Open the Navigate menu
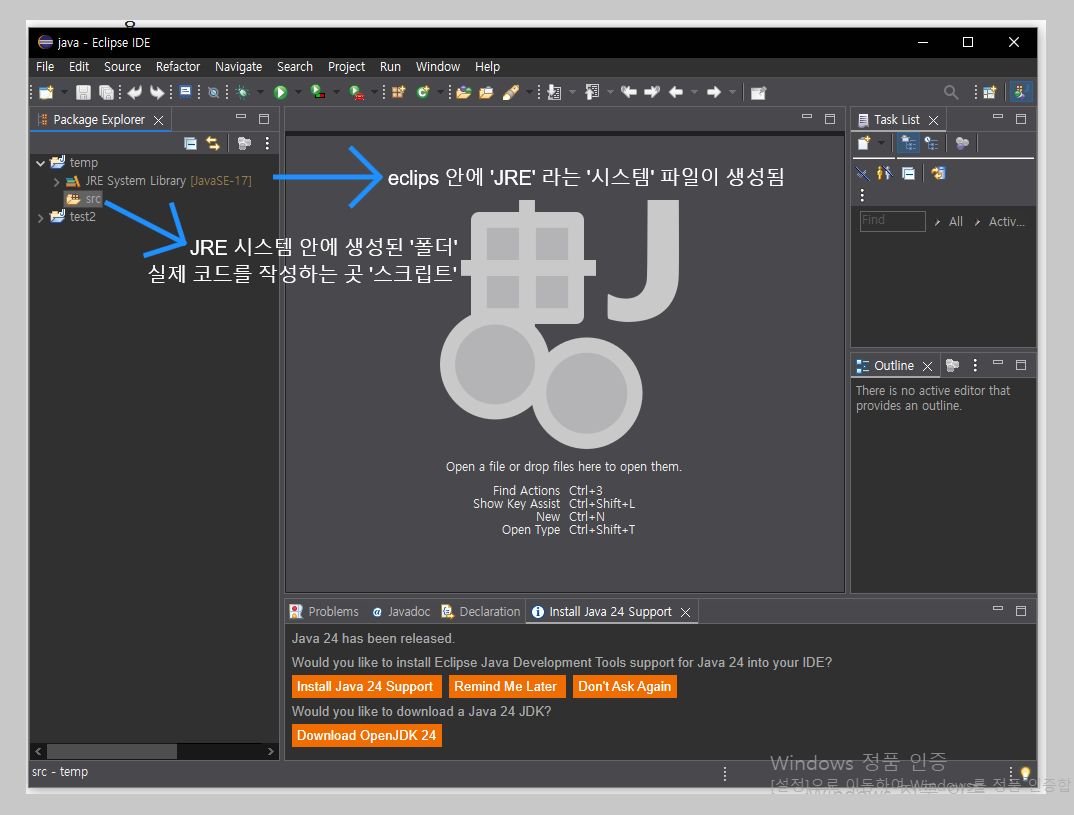The image size is (1074, 815). pos(238,66)
